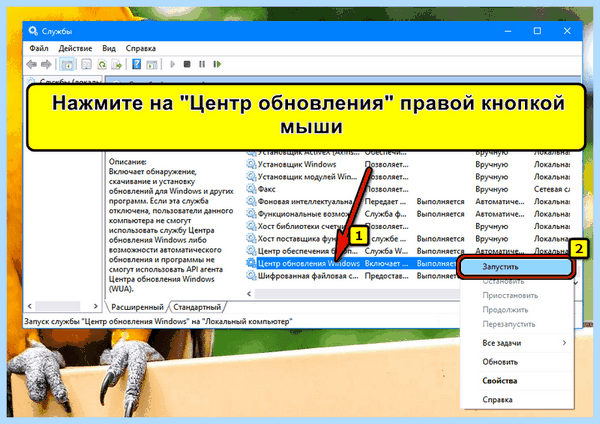The height and width of the screenshot is (424, 600).
Task: Click Автоматиче... startup type in Функциональные row
Action: [x=500, y=214]
